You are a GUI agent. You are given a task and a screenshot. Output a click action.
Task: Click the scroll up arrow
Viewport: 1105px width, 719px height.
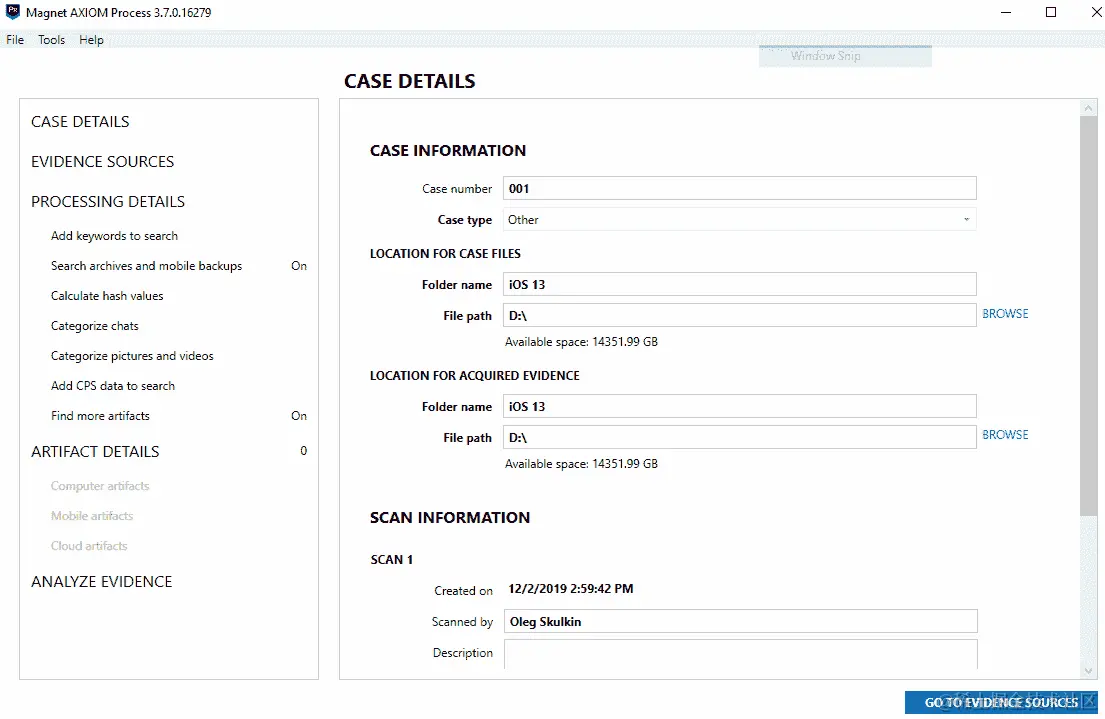pyautogui.click(x=1088, y=108)
